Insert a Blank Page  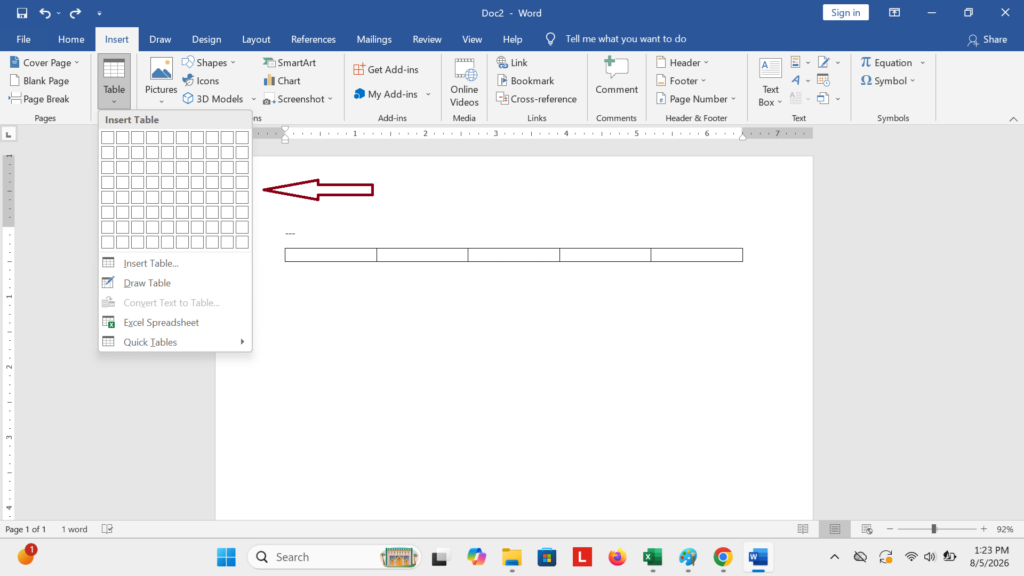tap(39, 81)
